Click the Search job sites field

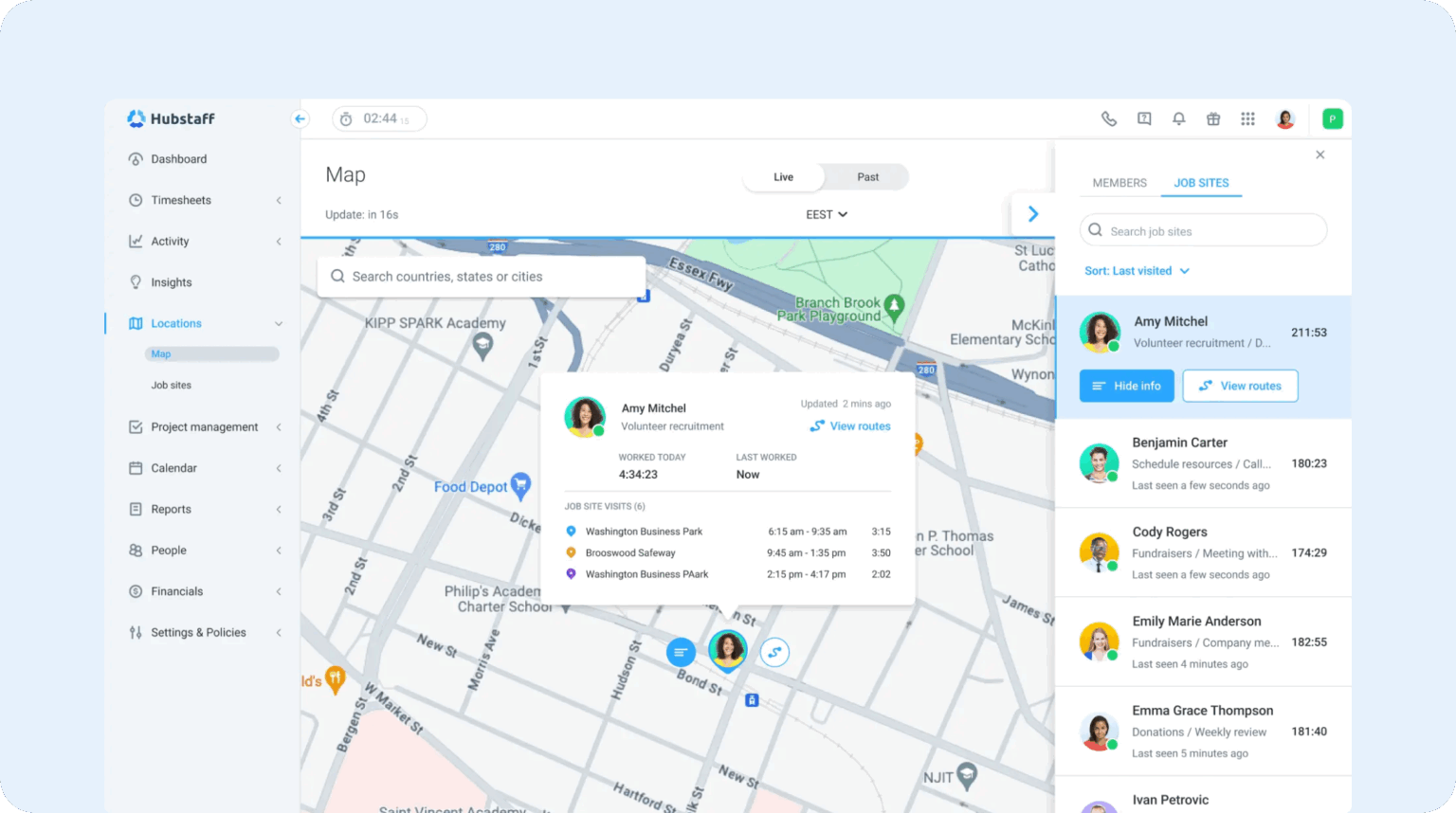coord(1203,230)
